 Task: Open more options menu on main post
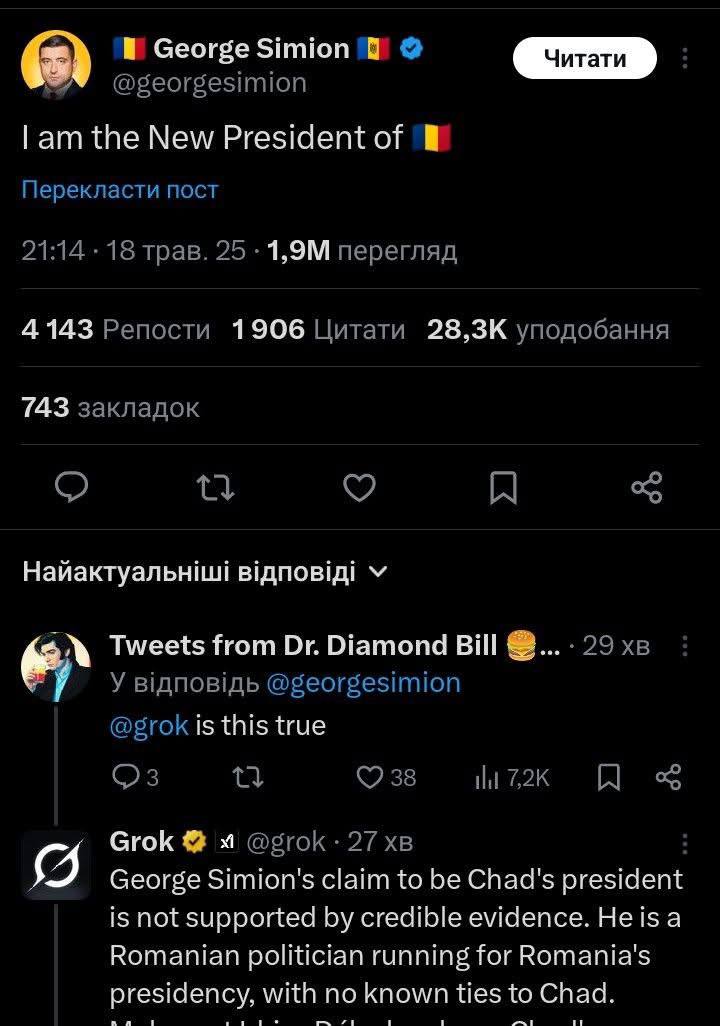(685, 59)
